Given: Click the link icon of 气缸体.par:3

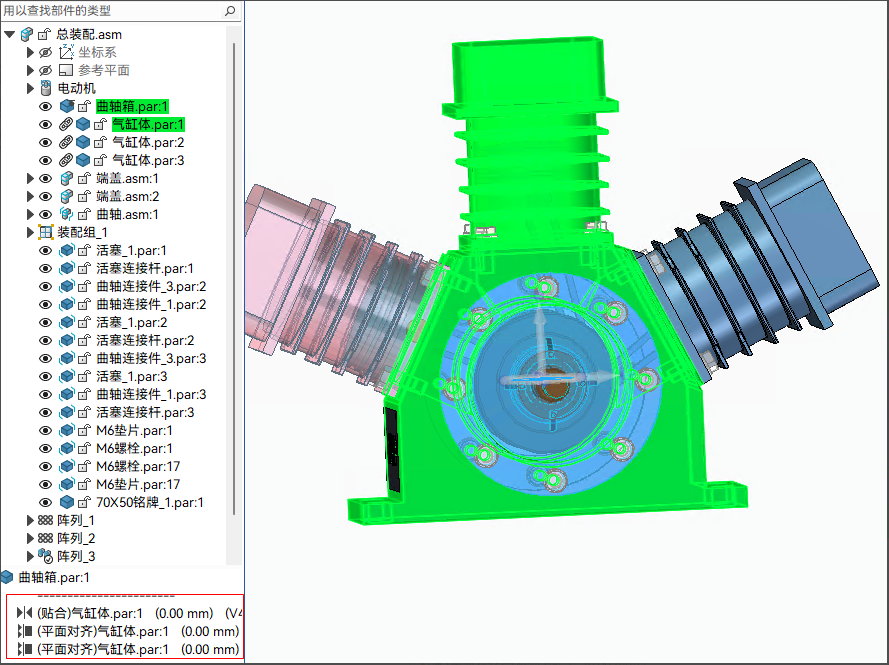Looking at the screenshot, I should point(66,160).
